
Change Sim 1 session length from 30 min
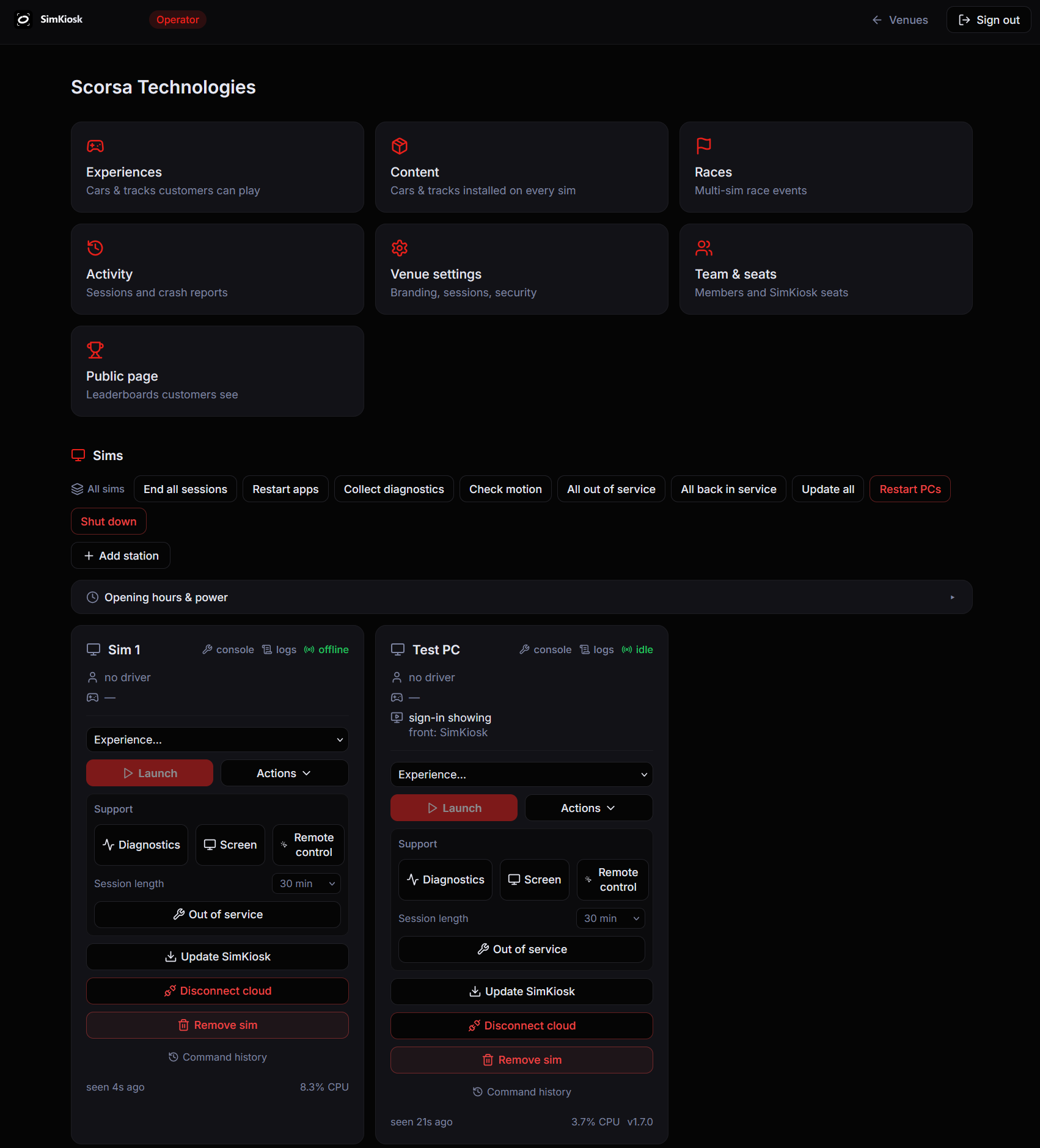click(306, 883)
